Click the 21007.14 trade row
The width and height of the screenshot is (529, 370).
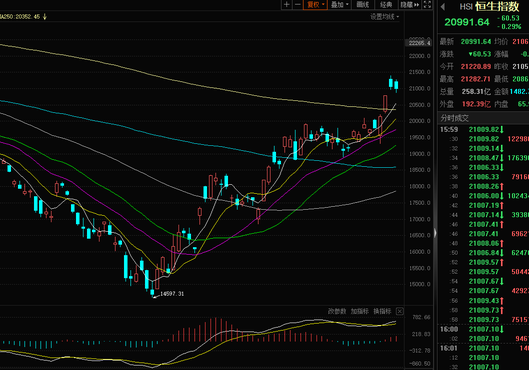483,215
